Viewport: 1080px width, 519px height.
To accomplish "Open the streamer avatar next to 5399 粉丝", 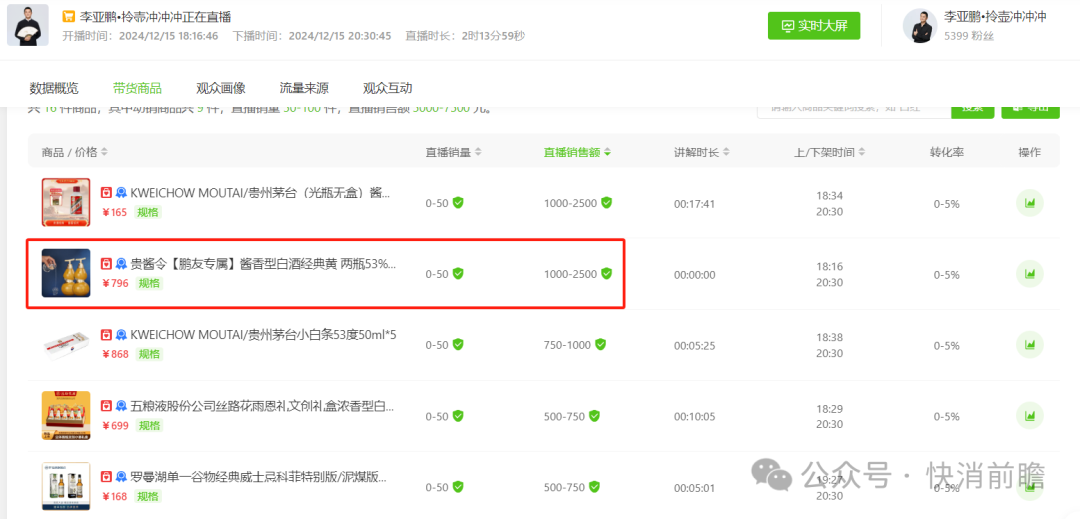I will 920,25.
